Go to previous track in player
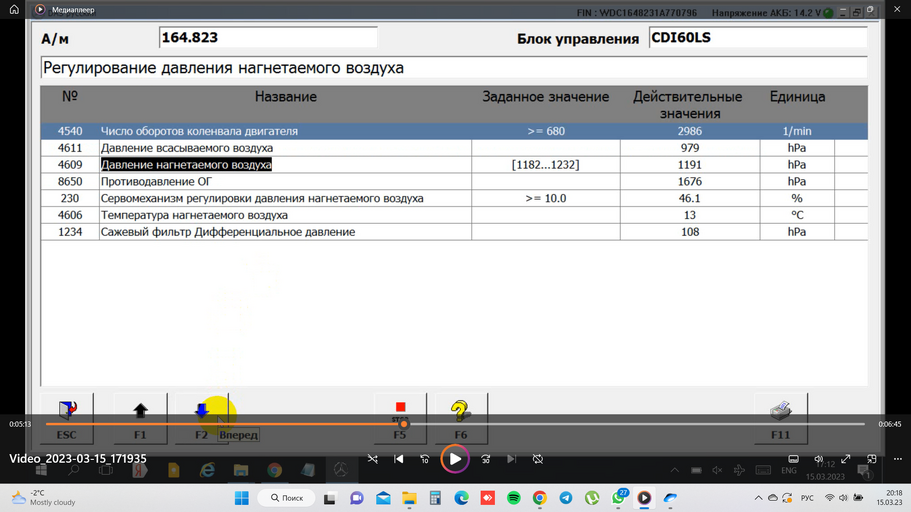The height and width of the screenshot is (512, 911). pos(399,459)
